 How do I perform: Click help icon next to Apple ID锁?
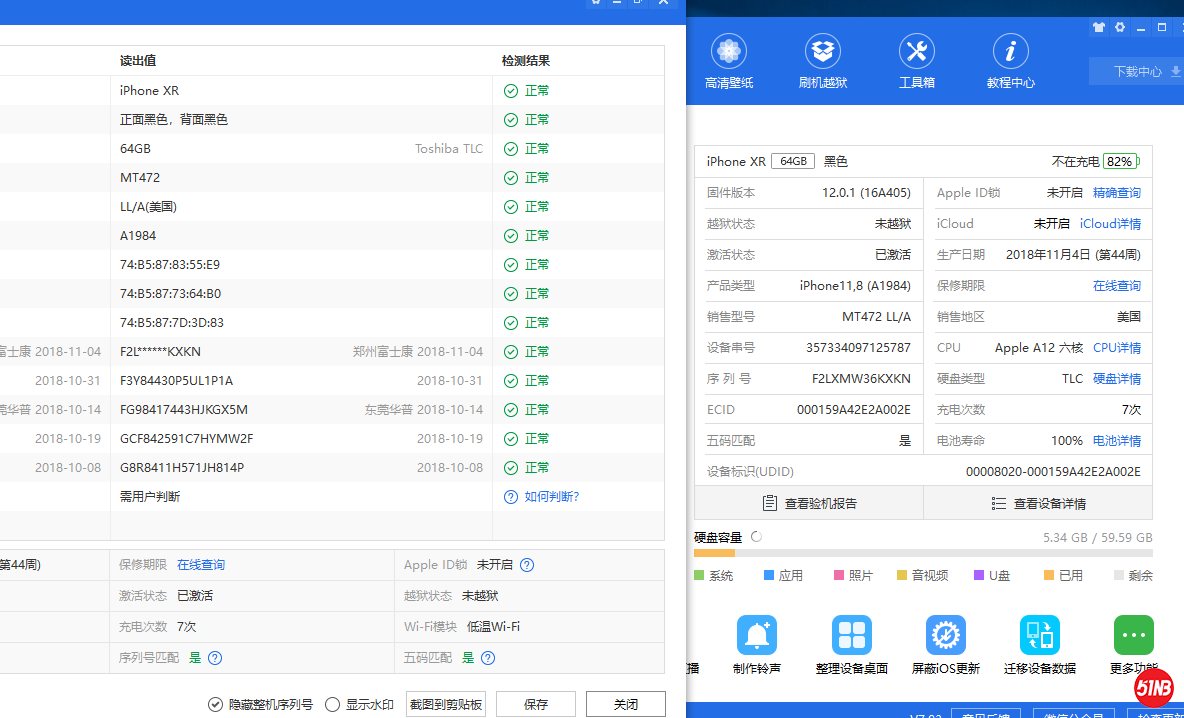[527, 565]
